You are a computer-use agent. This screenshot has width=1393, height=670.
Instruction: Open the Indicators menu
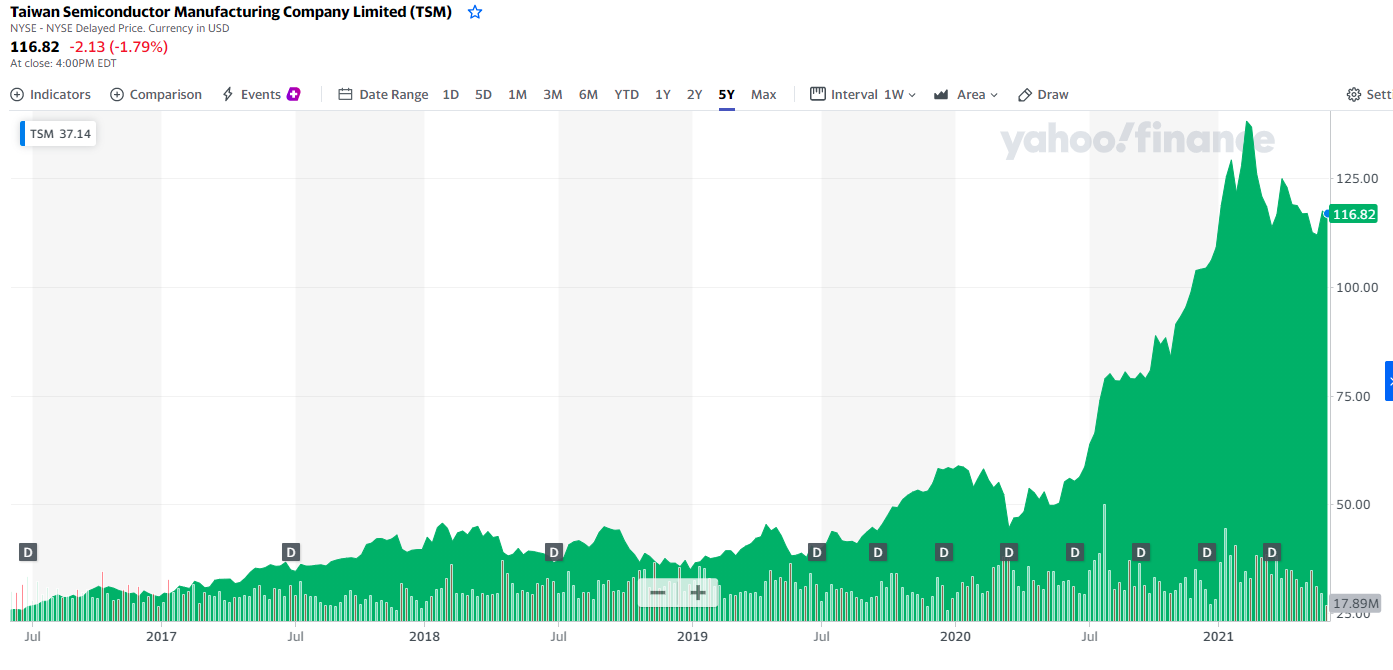[x=51, y=94]
